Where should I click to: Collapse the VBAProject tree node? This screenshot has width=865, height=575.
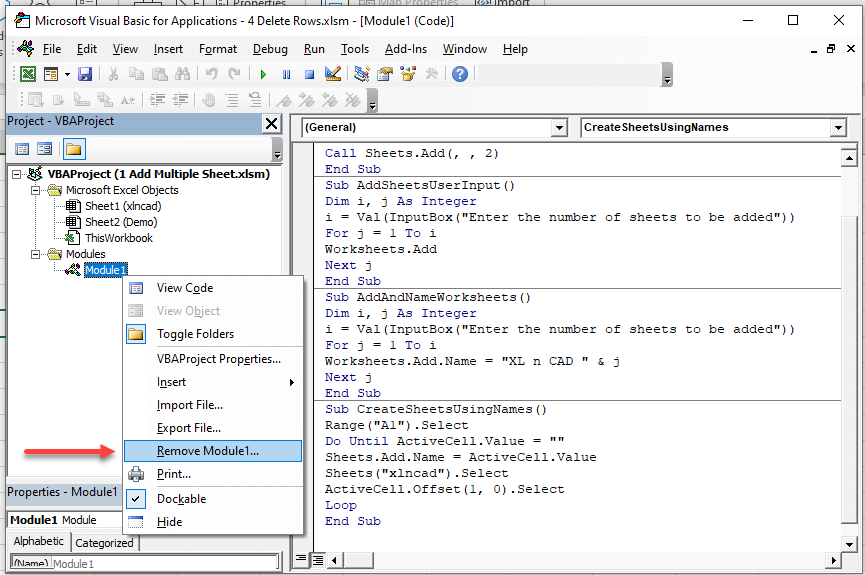pos(17,174)
